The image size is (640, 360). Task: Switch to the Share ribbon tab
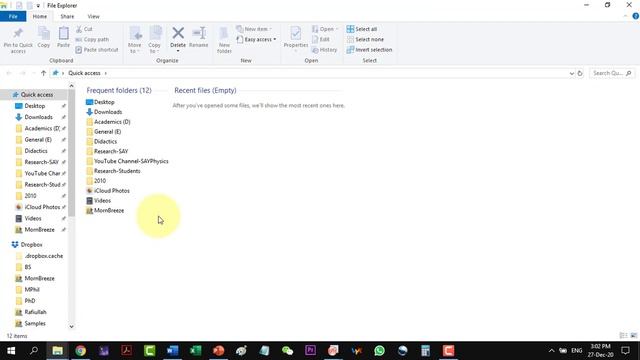coord(67,16)
